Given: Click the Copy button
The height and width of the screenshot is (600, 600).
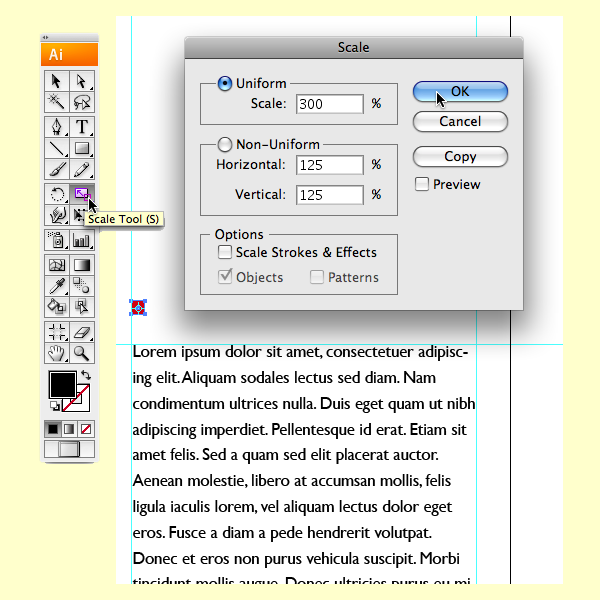Looking at the screenshot, I should coord(460,157).
